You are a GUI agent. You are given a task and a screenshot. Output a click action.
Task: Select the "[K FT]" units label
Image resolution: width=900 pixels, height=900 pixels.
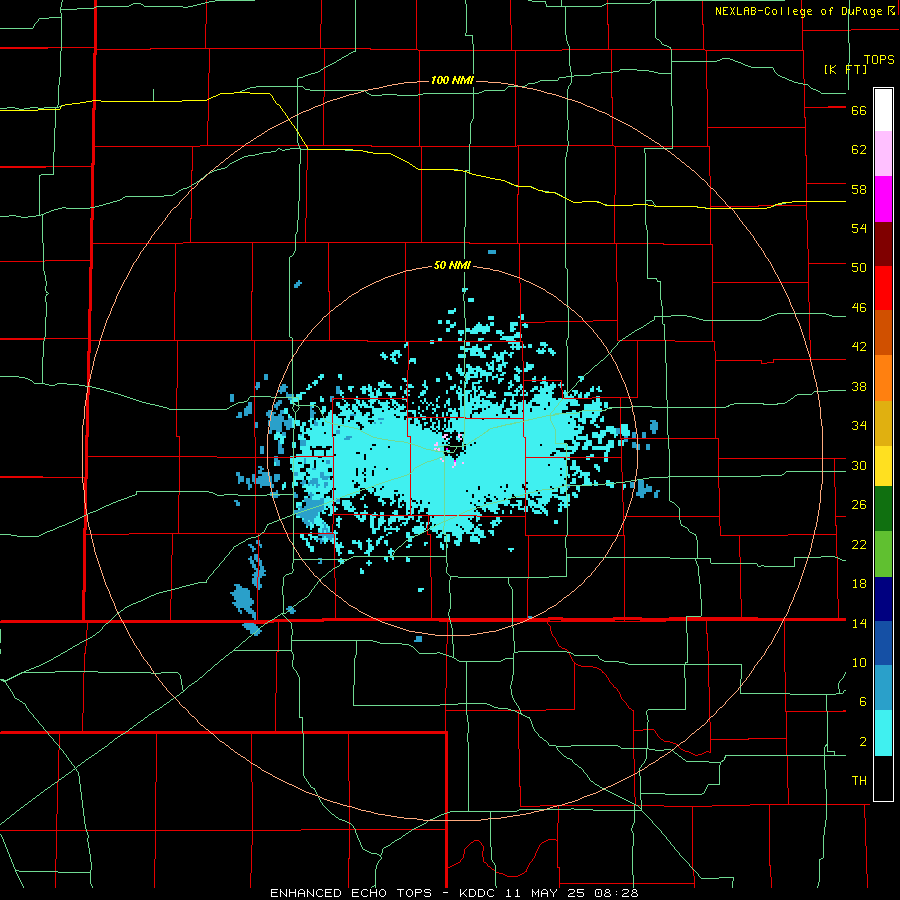(845, 69)
